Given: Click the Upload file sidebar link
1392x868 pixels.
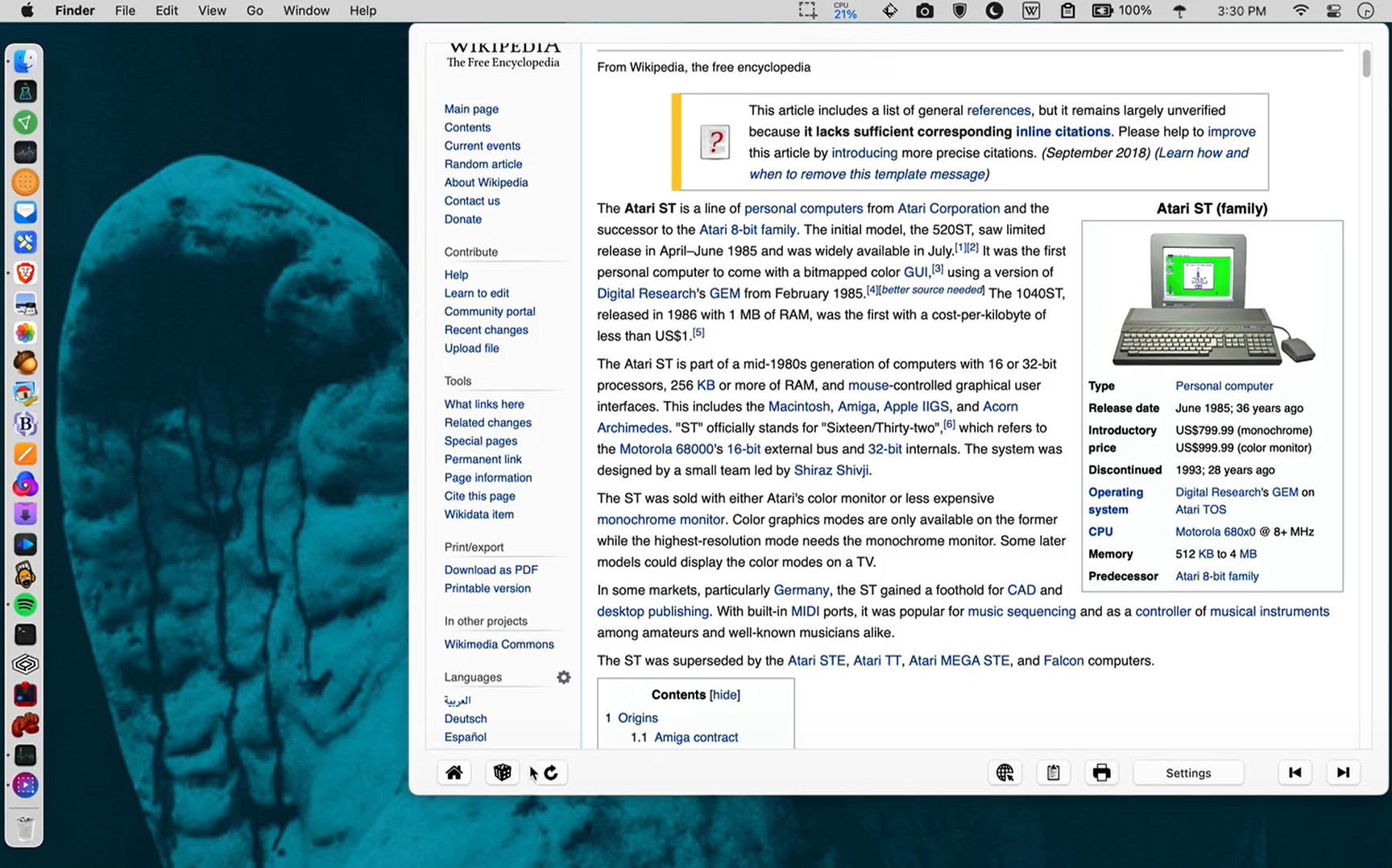Looking at the screenshot, I should pyautogui.click(x=472, y=349).
